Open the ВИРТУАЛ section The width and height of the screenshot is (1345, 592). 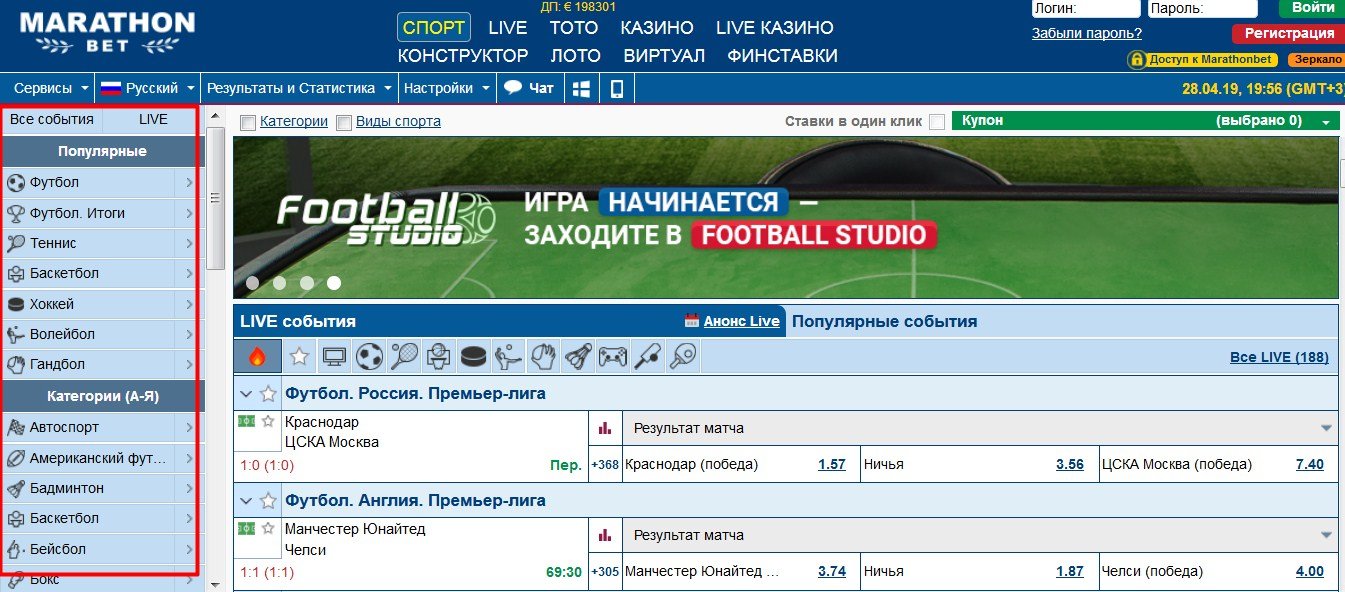coord(664,56)
